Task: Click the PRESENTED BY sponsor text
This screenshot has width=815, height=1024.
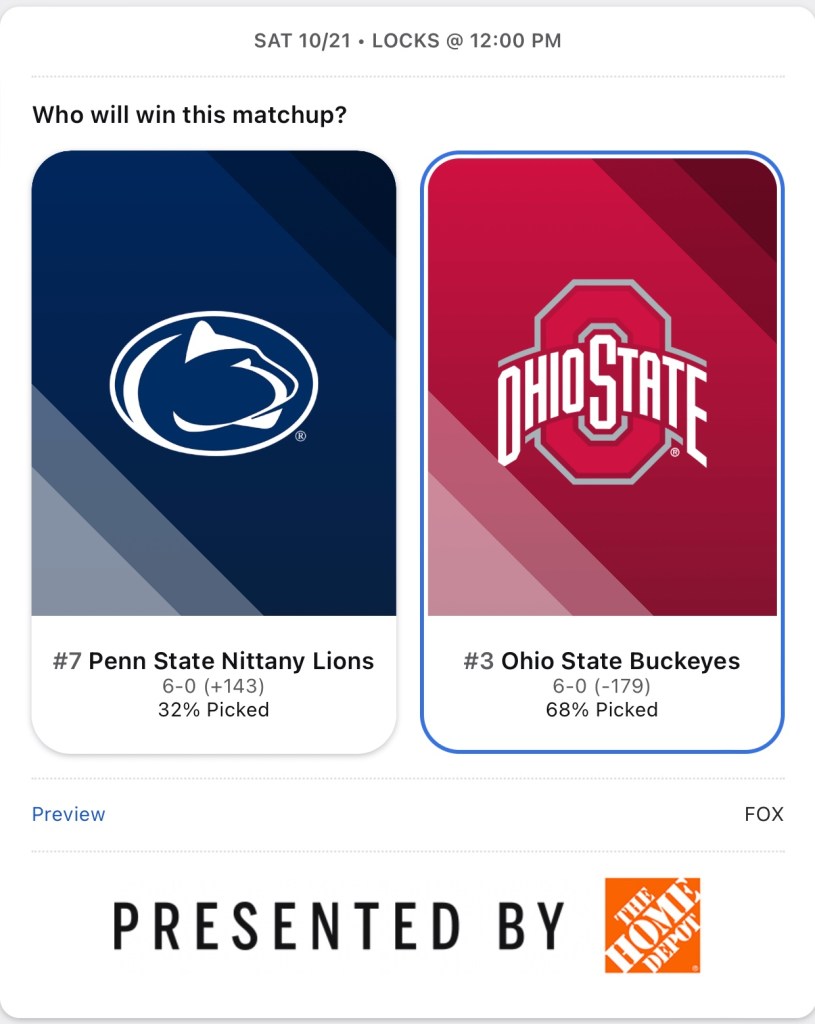Action: pyautogui.click(x=339, y=926)
